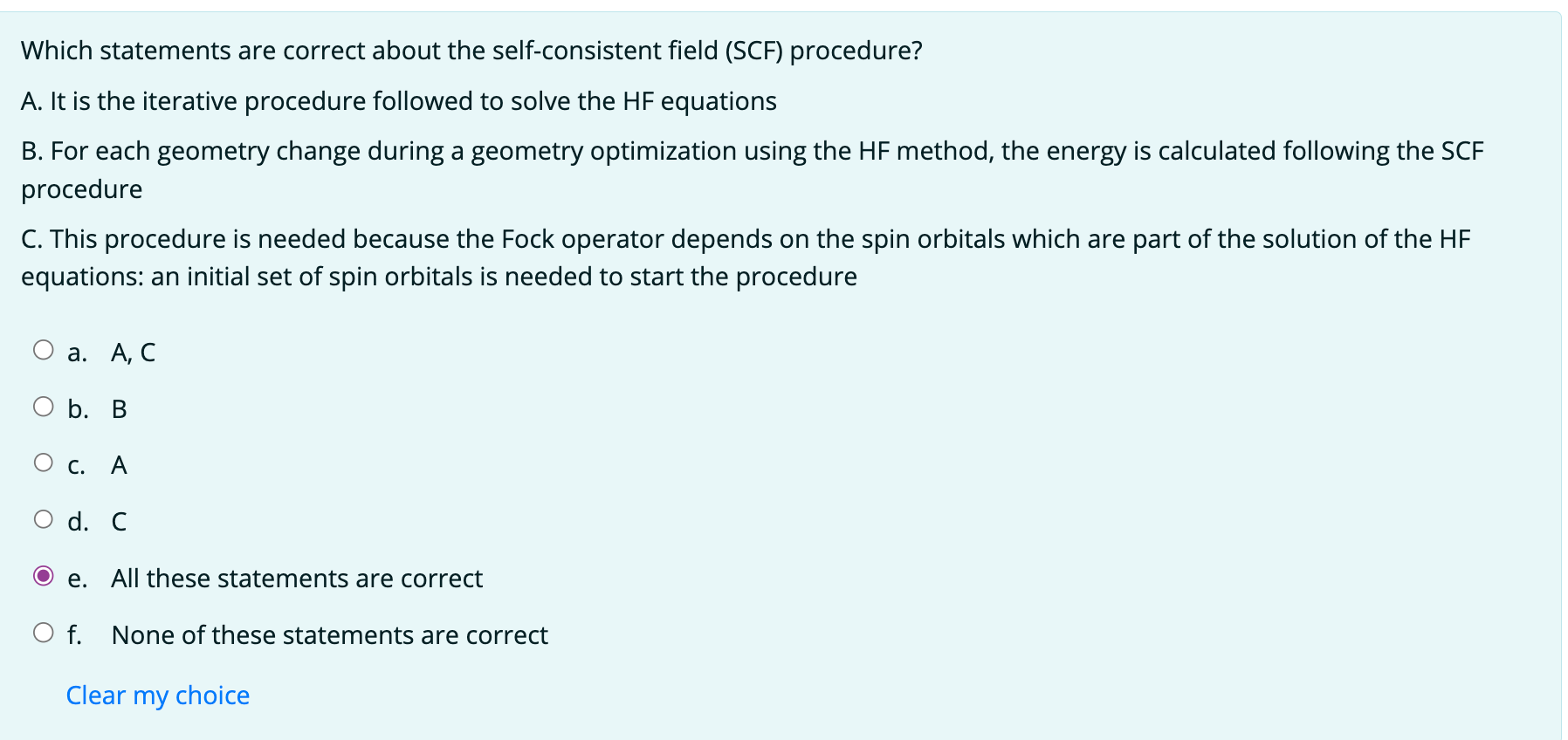The image size is (1568, 740).
Task: Click the question title about SCF procedure
Action: pos(471,51)
